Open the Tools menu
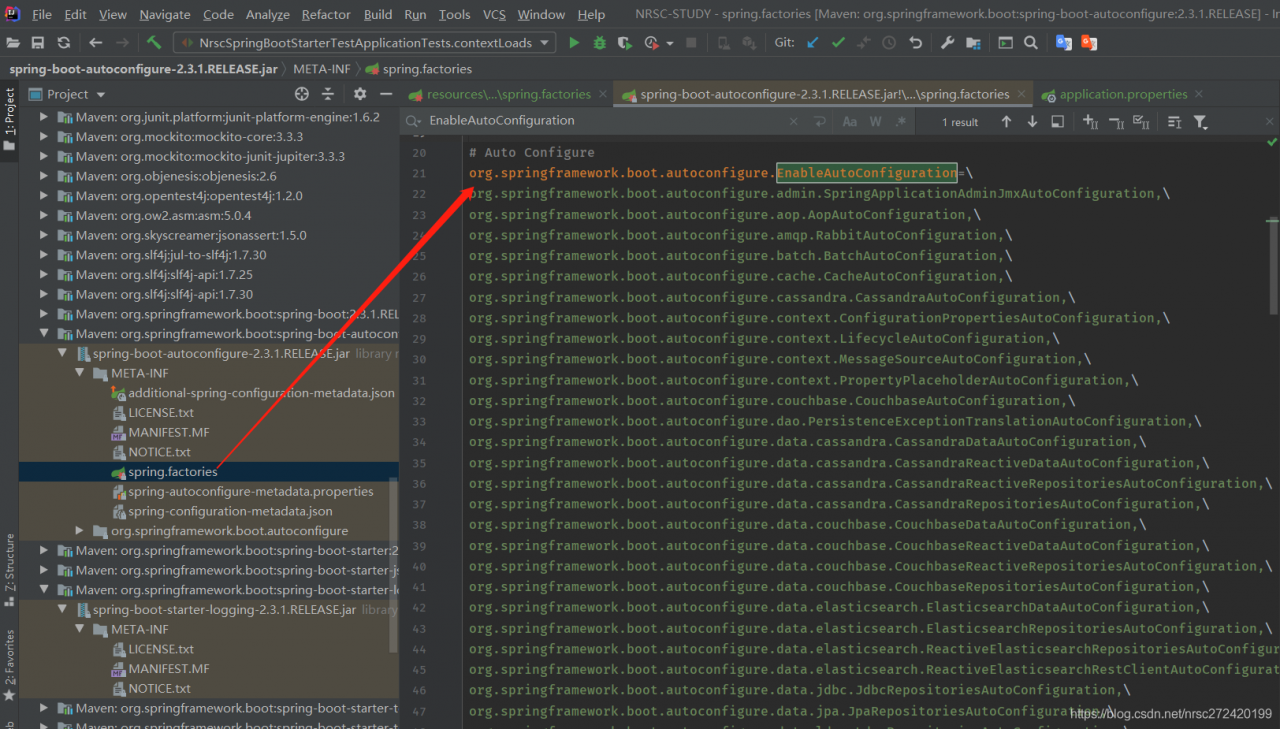Viewport: 1280px width, 729px height. coord(454,15)
